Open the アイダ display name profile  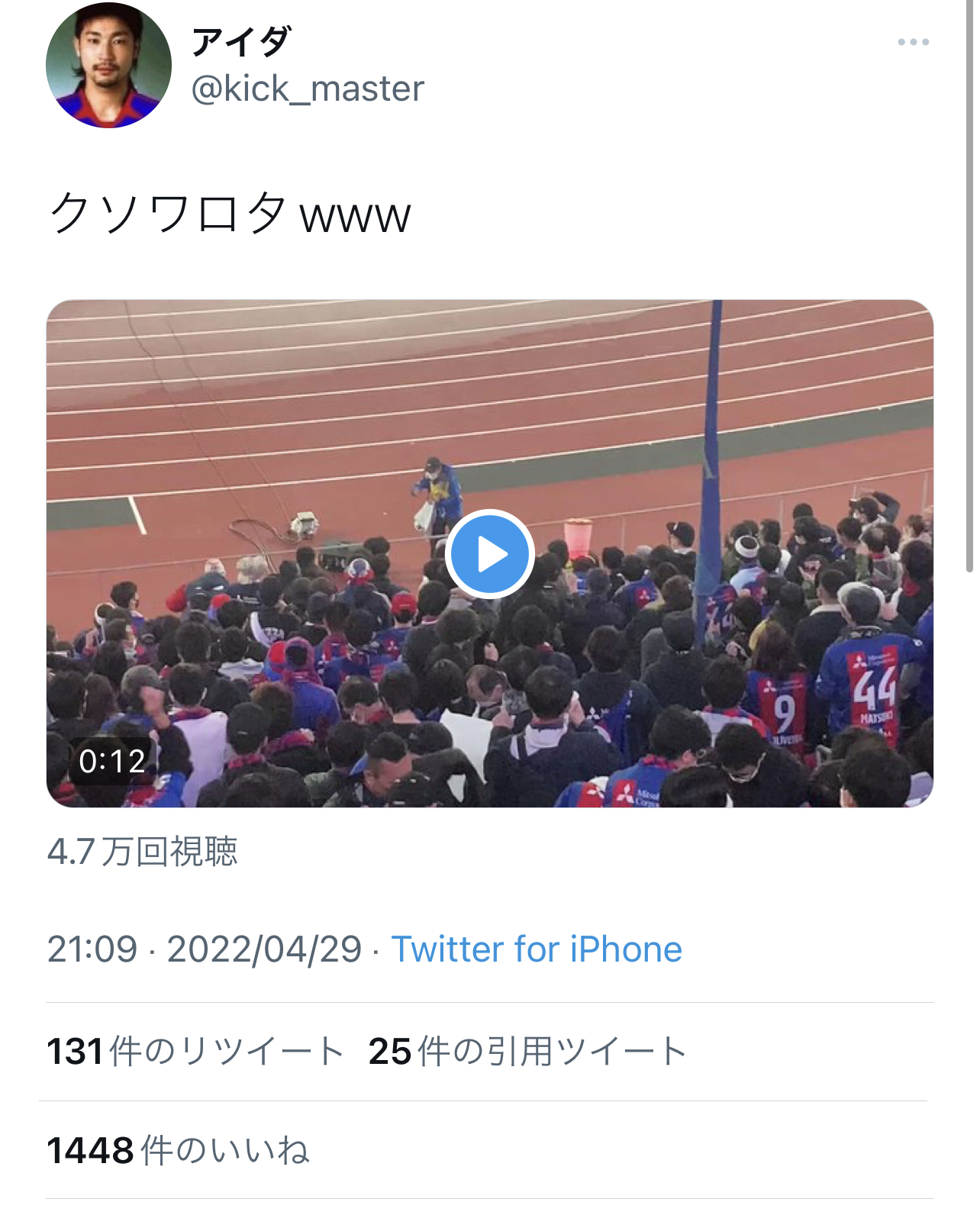(x=241, y=41)
